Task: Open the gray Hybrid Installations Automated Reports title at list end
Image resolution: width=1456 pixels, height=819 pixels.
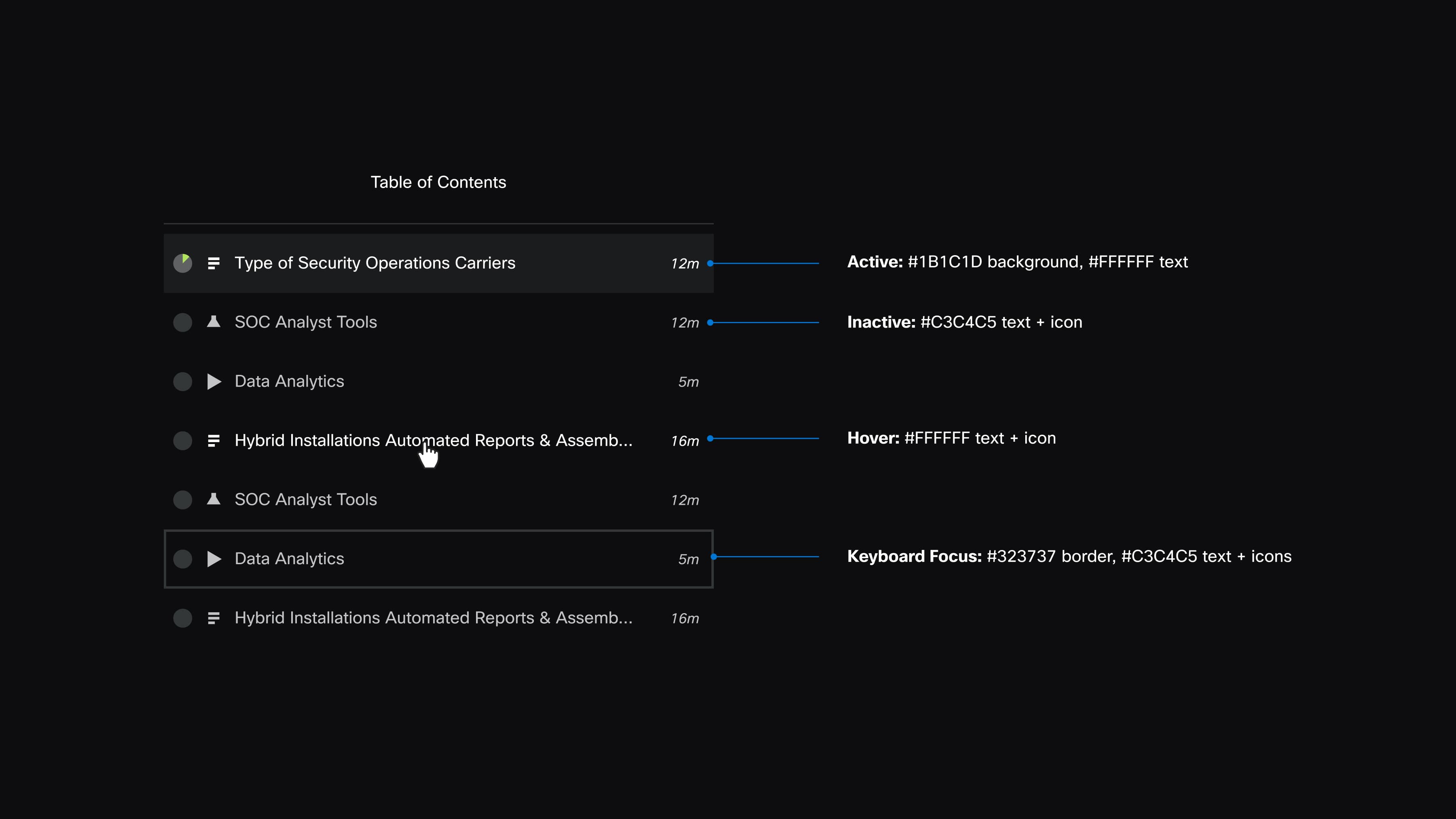Action: click(x=434, y=618)
